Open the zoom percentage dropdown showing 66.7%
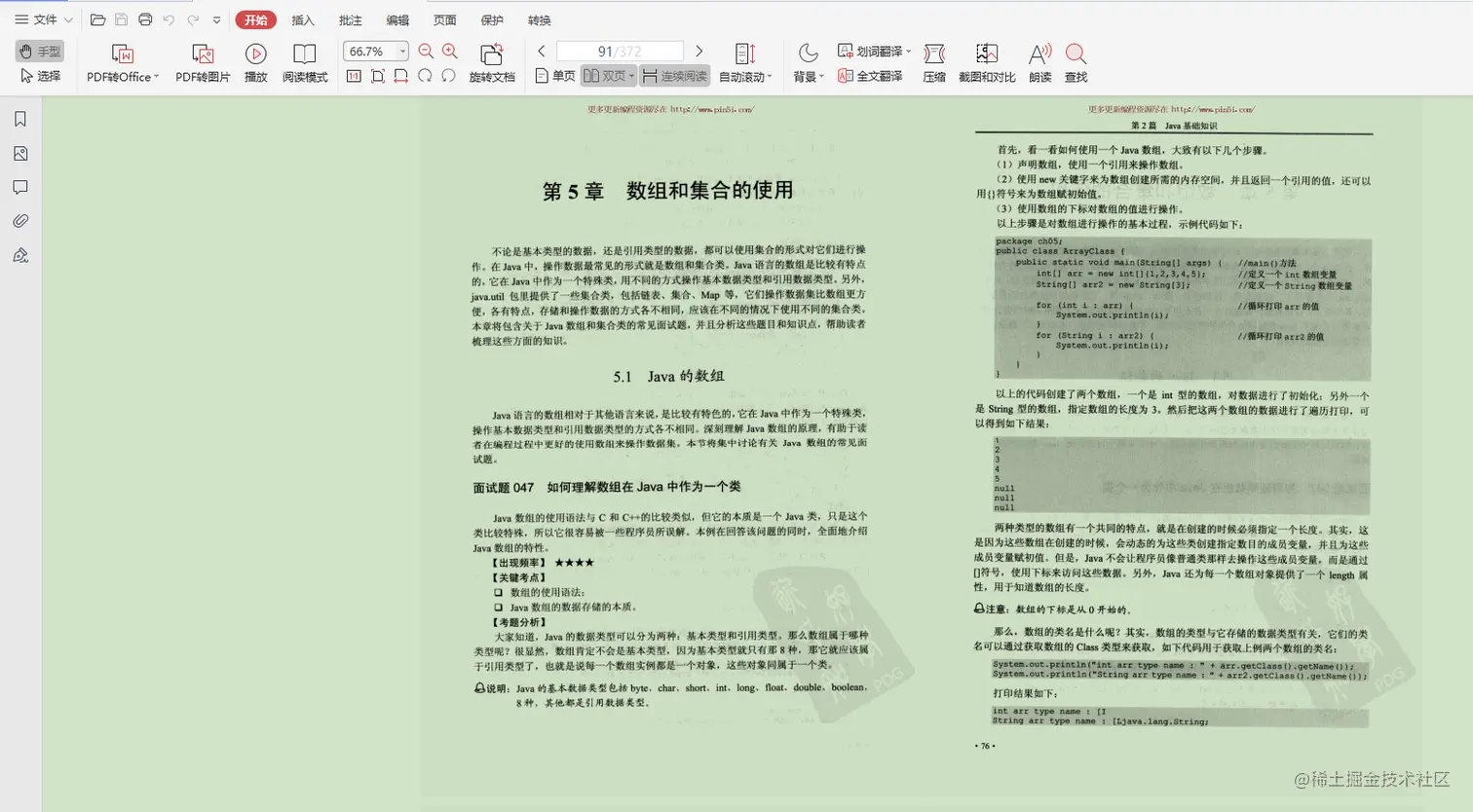 374,52
